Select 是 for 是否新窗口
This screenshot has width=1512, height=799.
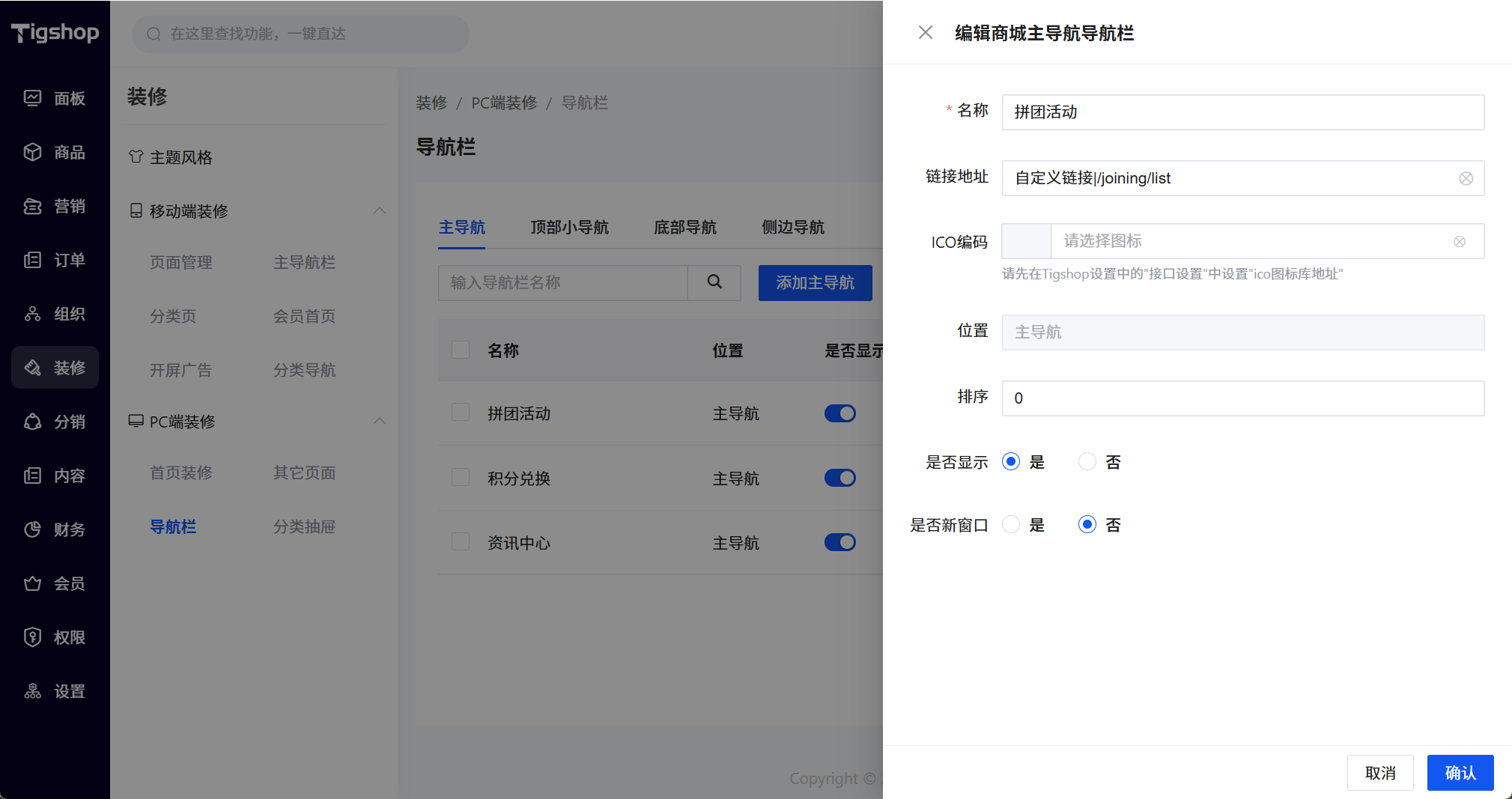tap(1011, 525)
